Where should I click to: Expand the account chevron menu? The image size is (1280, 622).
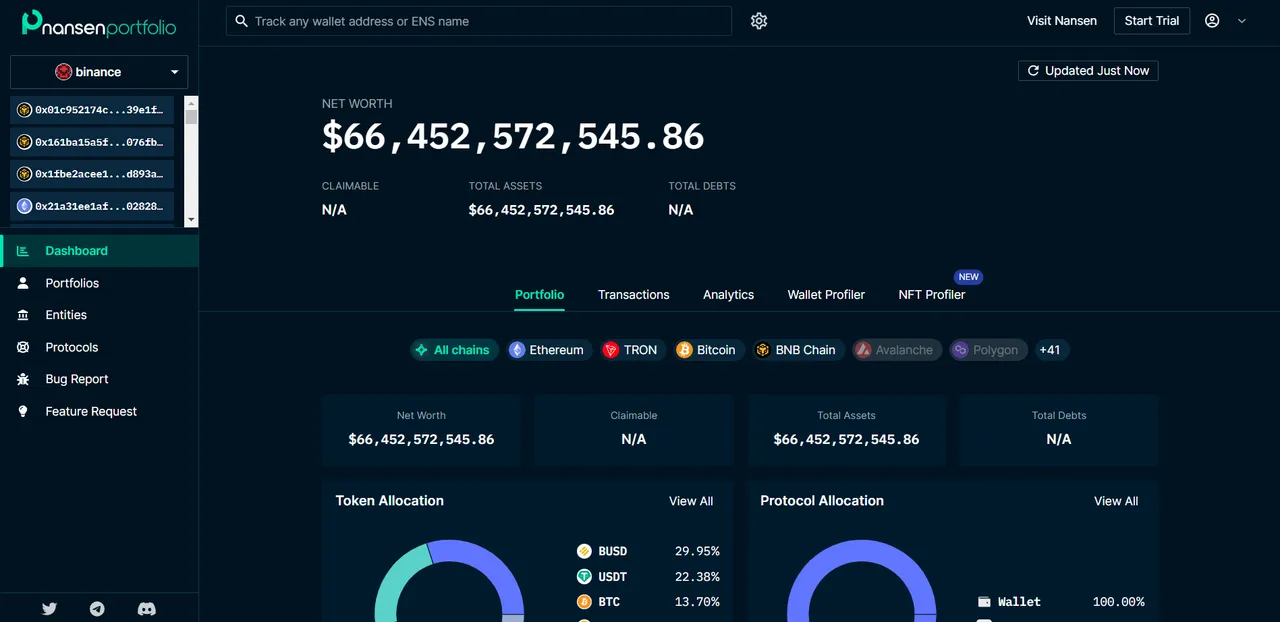coord(1242,21)
